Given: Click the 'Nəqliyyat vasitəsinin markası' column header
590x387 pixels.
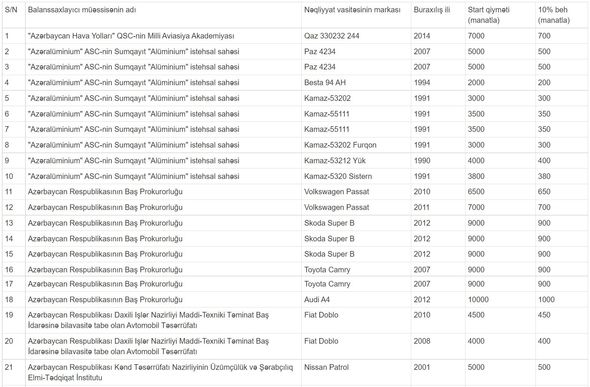Looking at the screenshot, I should click(x=352, y=10).
